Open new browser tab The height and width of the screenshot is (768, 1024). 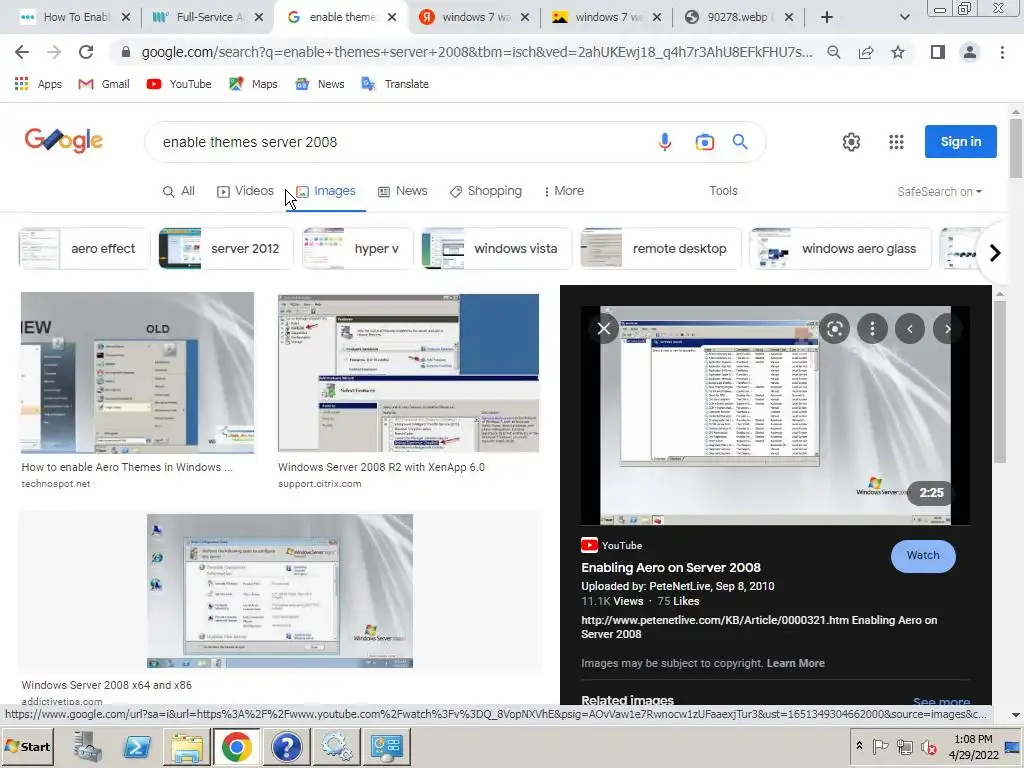point(827,17)
